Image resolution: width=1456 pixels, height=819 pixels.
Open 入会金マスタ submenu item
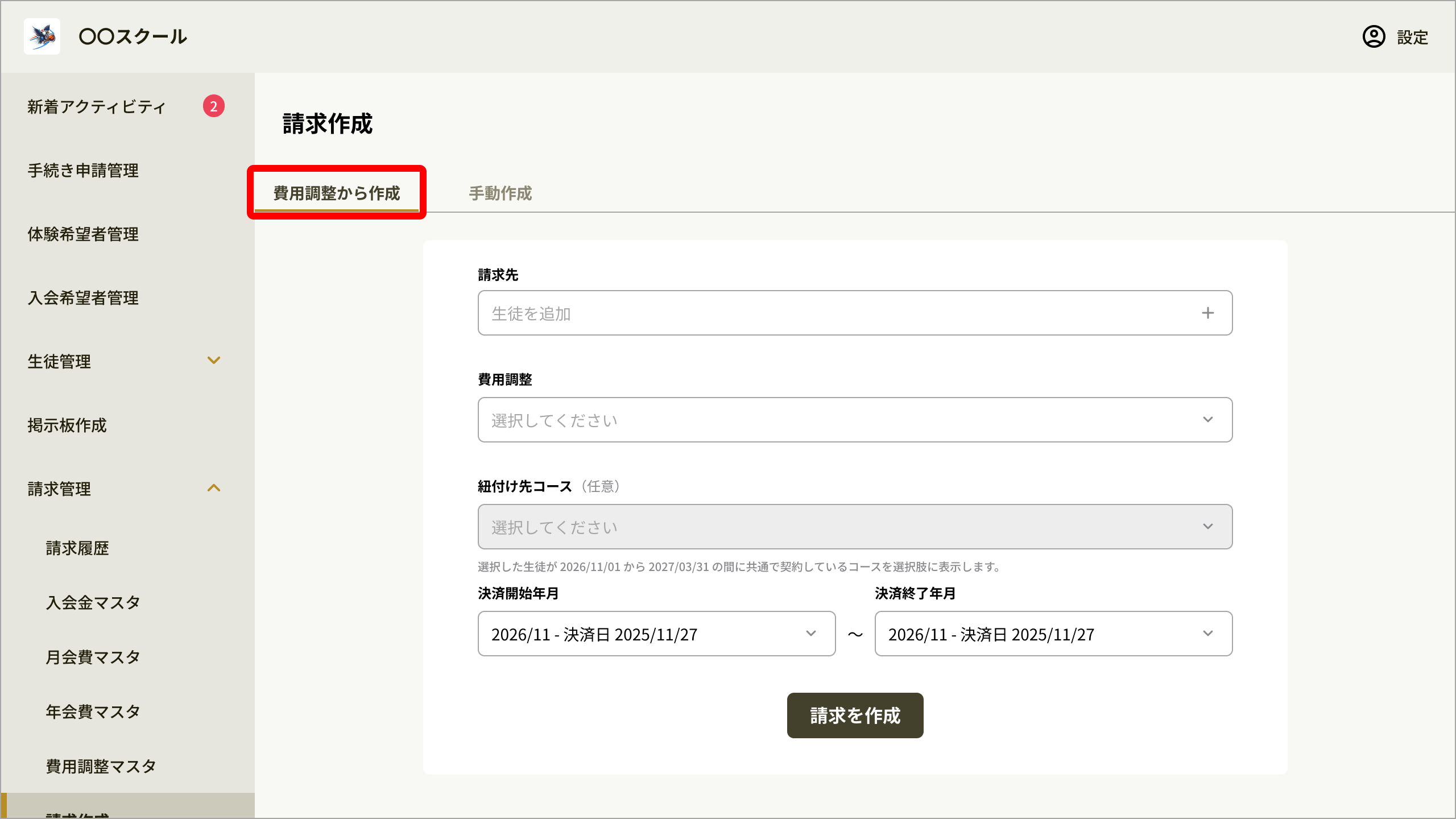tap(93, 603)
